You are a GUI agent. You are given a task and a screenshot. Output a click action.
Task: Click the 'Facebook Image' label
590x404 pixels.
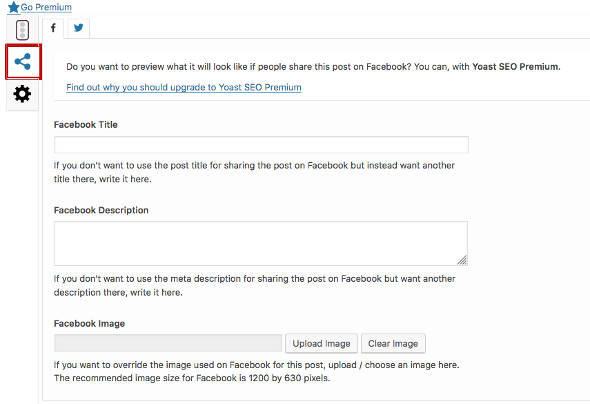click(x=90, y=324)
